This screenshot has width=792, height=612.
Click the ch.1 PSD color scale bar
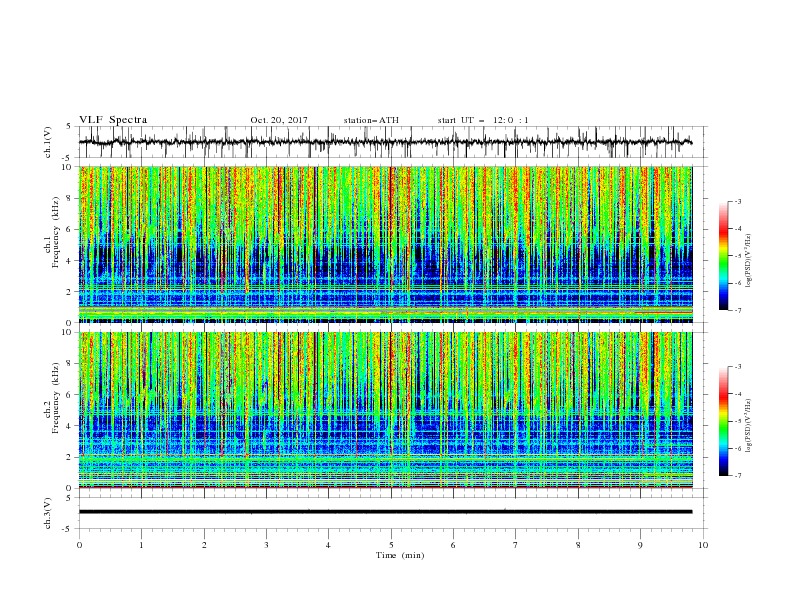723,256
